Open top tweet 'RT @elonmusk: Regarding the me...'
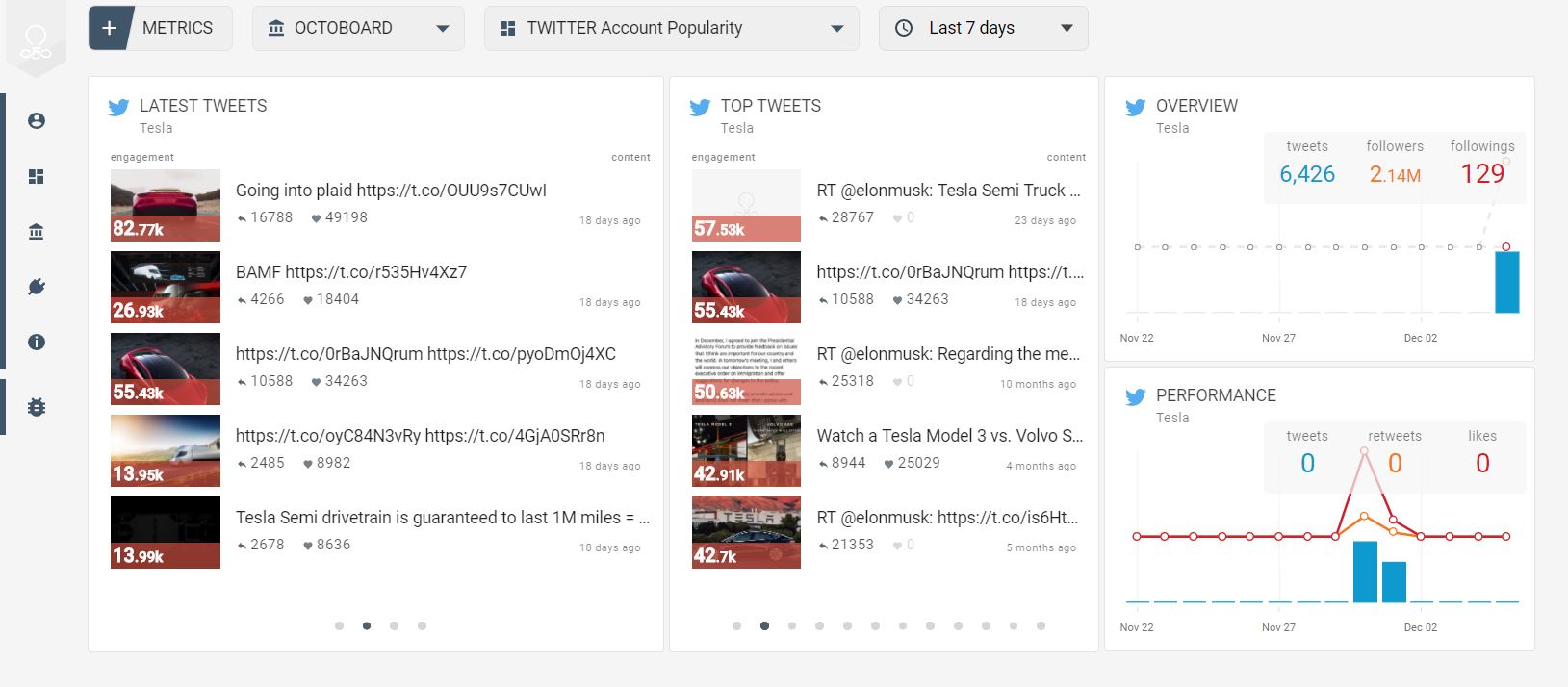Screen dimensions: 1568x687 pyautogui.click(x=948, y=354)
